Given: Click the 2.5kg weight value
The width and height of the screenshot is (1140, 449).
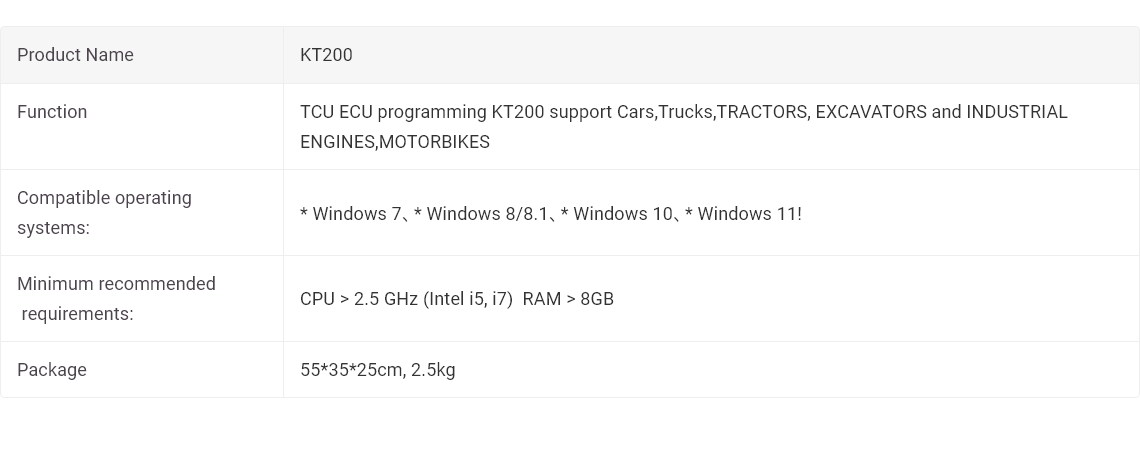Looking at the screenshot, I should (x=433, y=370).
